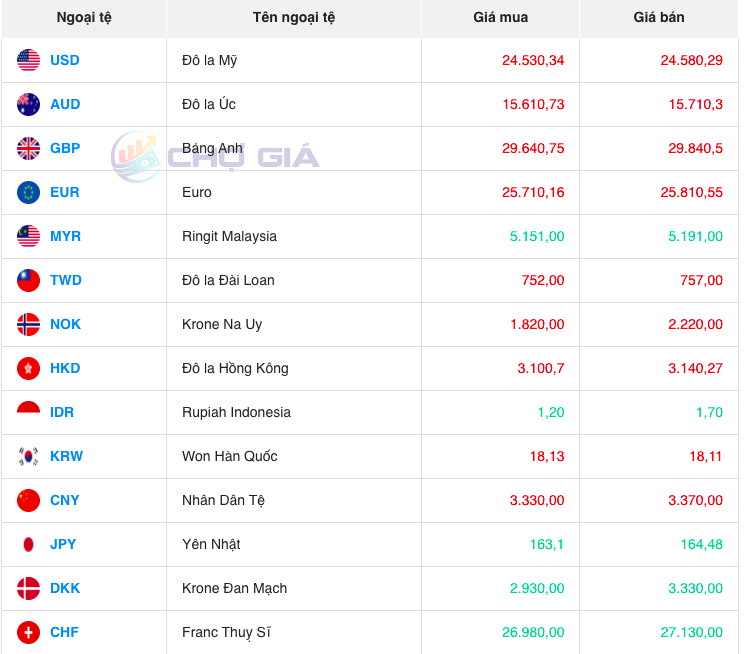Open the CNY currency link
Image resolution: width=744 pixels, height=654 pixels.
[65, 500]
